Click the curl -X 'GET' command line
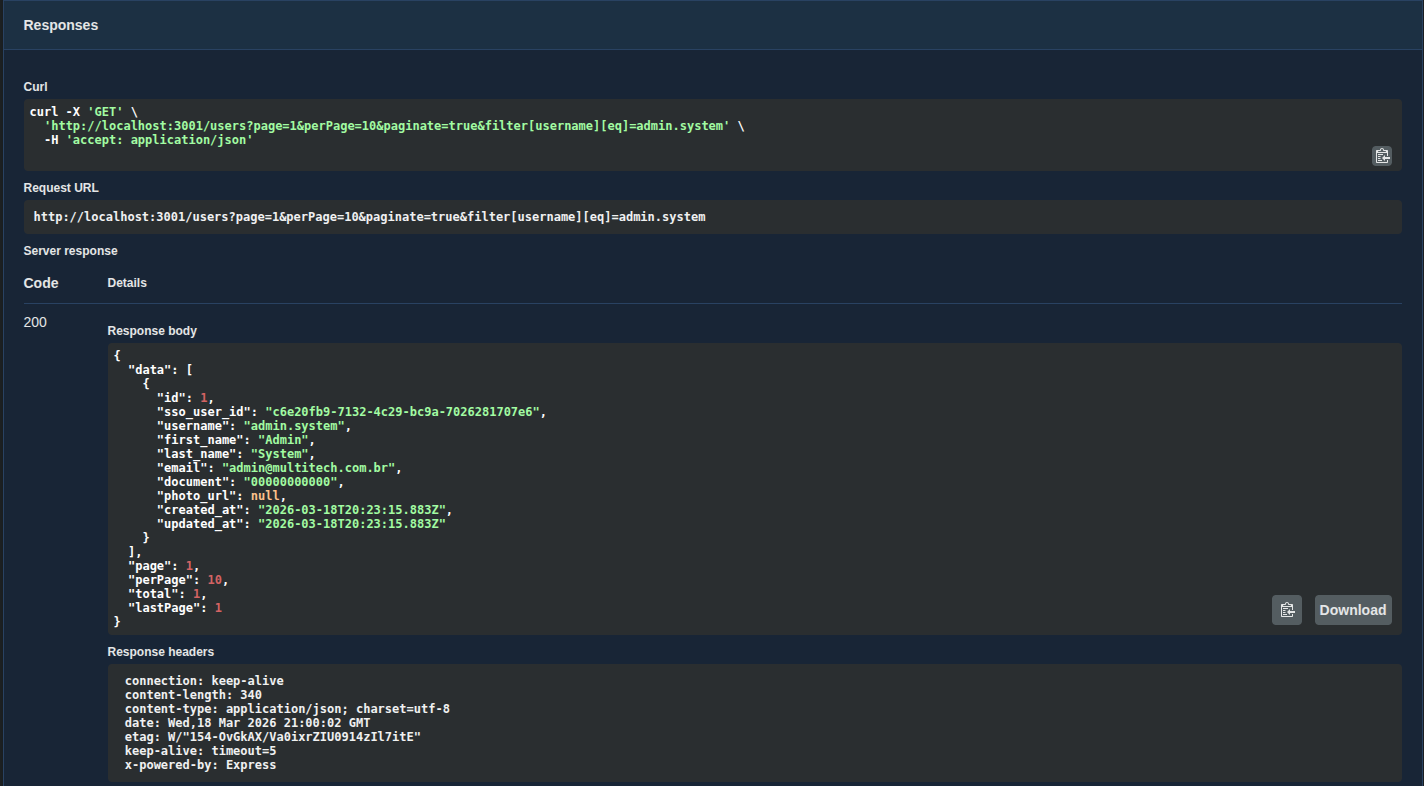The image size is (1424, 786). click(x=84, y=112)
